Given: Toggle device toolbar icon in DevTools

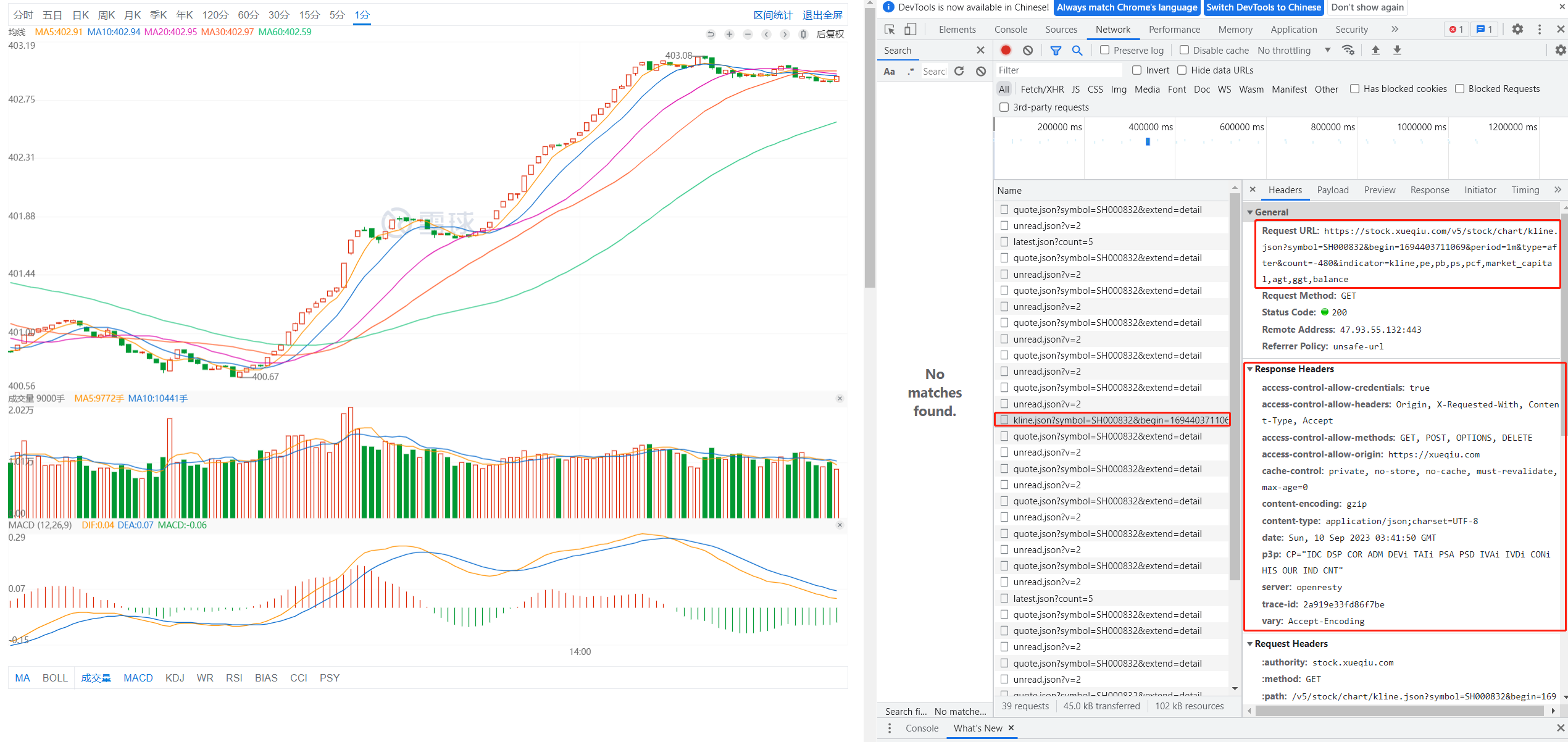Looking at the screenshot, I should (911, 30).
